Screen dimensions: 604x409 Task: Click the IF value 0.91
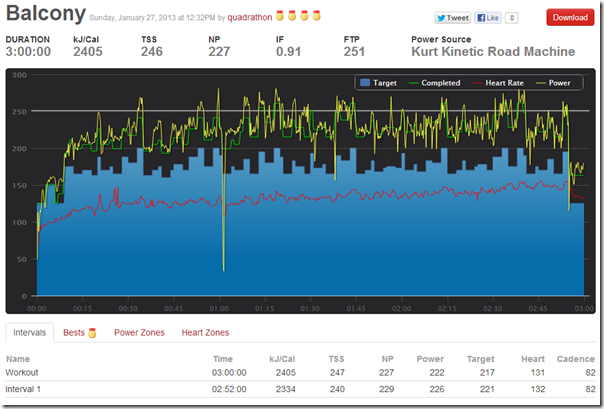(x=288, y=52)
